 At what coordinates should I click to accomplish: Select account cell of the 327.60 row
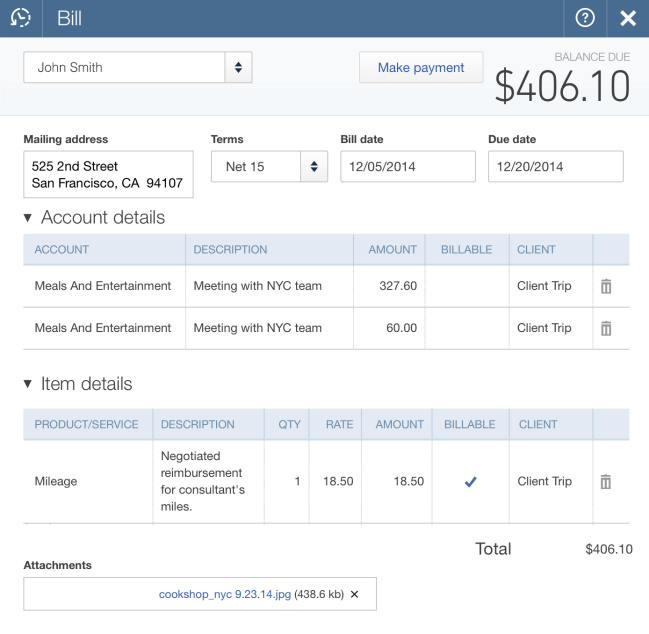tap(104, 286)
